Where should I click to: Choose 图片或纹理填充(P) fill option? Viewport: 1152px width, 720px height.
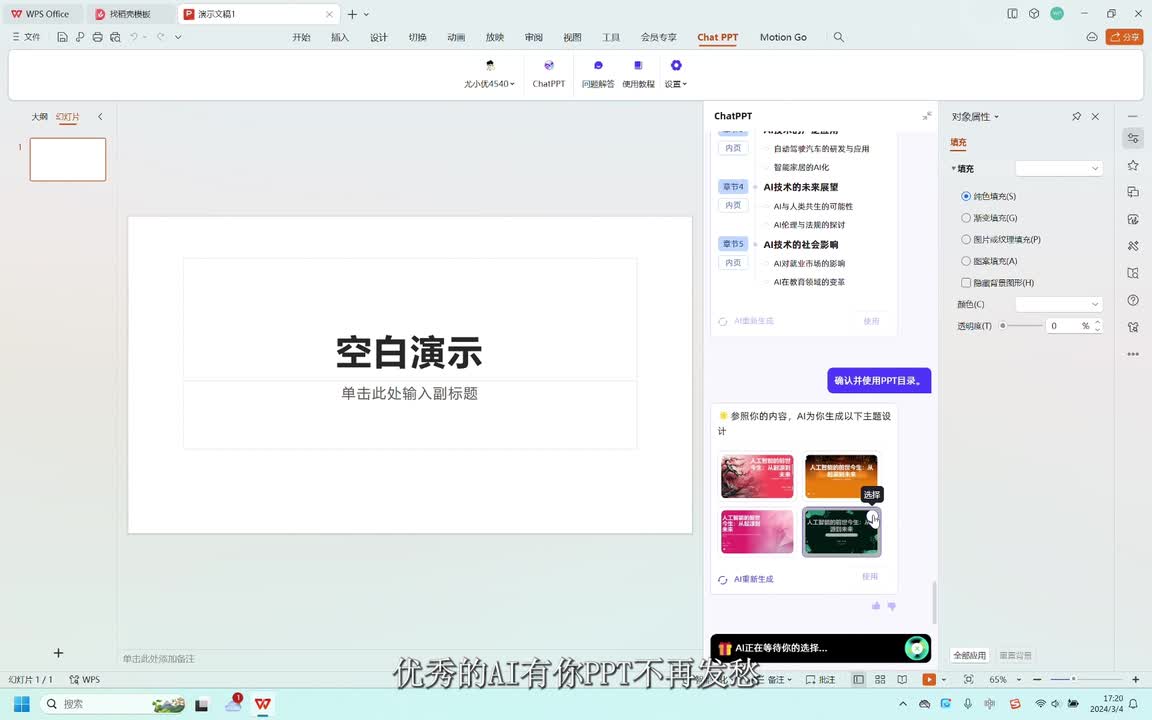tap(966, 240)
